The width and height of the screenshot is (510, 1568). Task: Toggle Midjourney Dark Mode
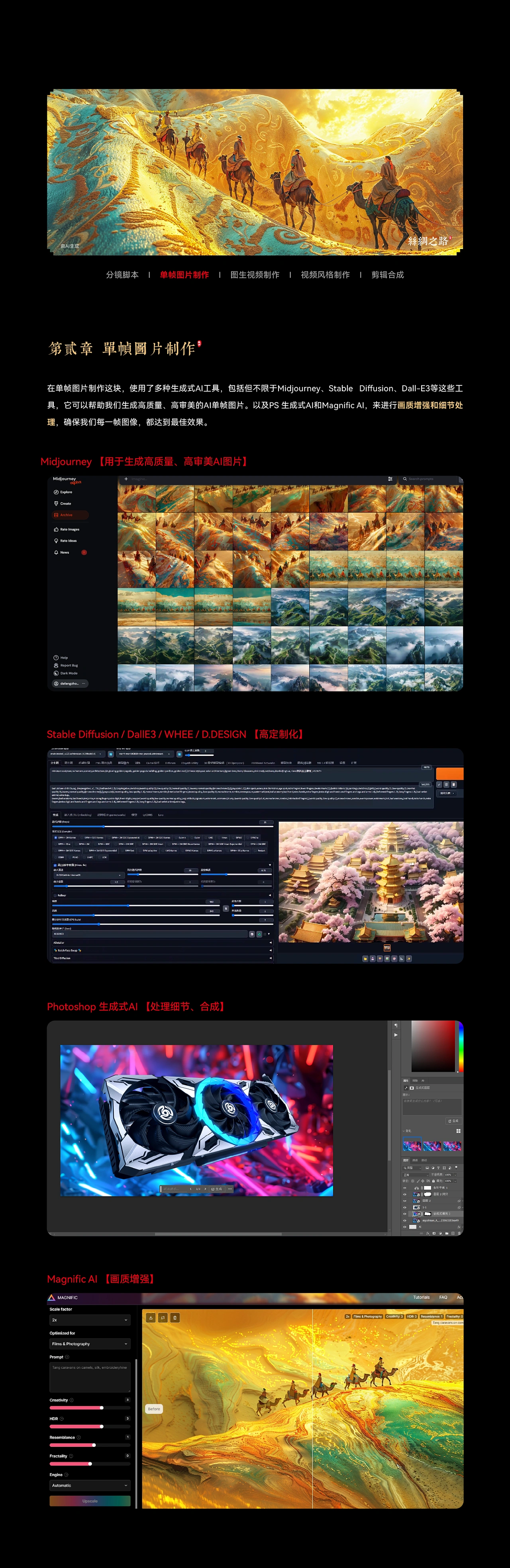click(66, 673)
